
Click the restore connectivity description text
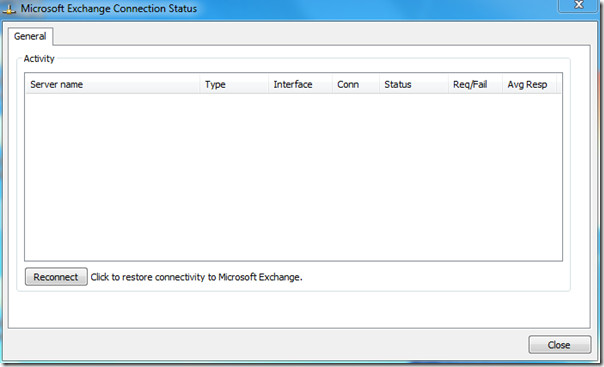point(196,277)
